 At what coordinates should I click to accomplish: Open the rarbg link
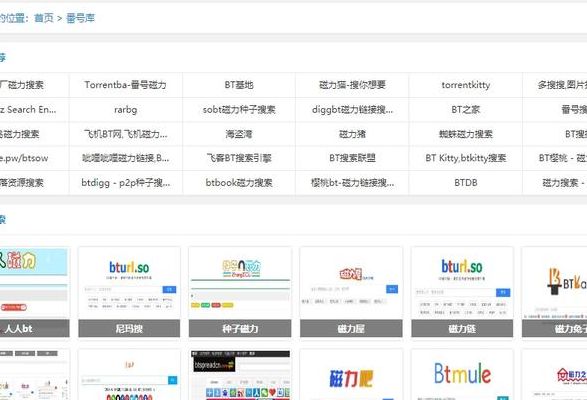pos(125,110)
